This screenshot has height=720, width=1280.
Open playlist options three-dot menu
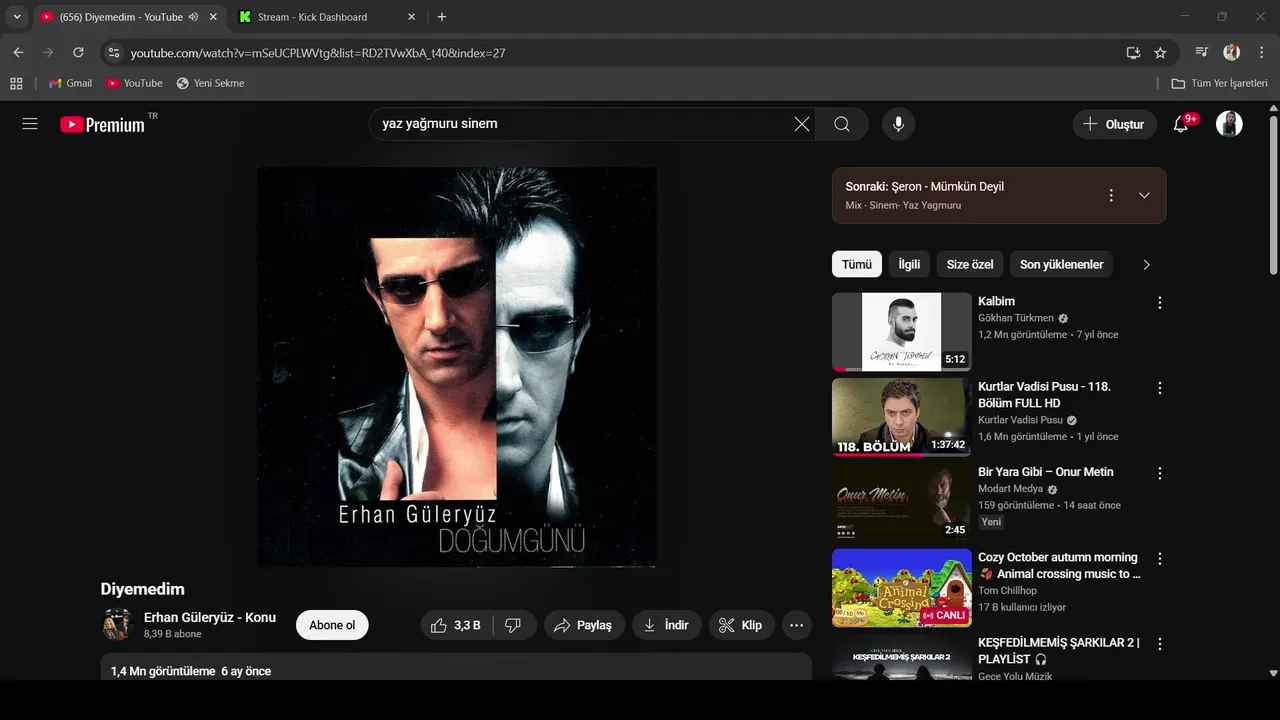tap(1111, 195)
